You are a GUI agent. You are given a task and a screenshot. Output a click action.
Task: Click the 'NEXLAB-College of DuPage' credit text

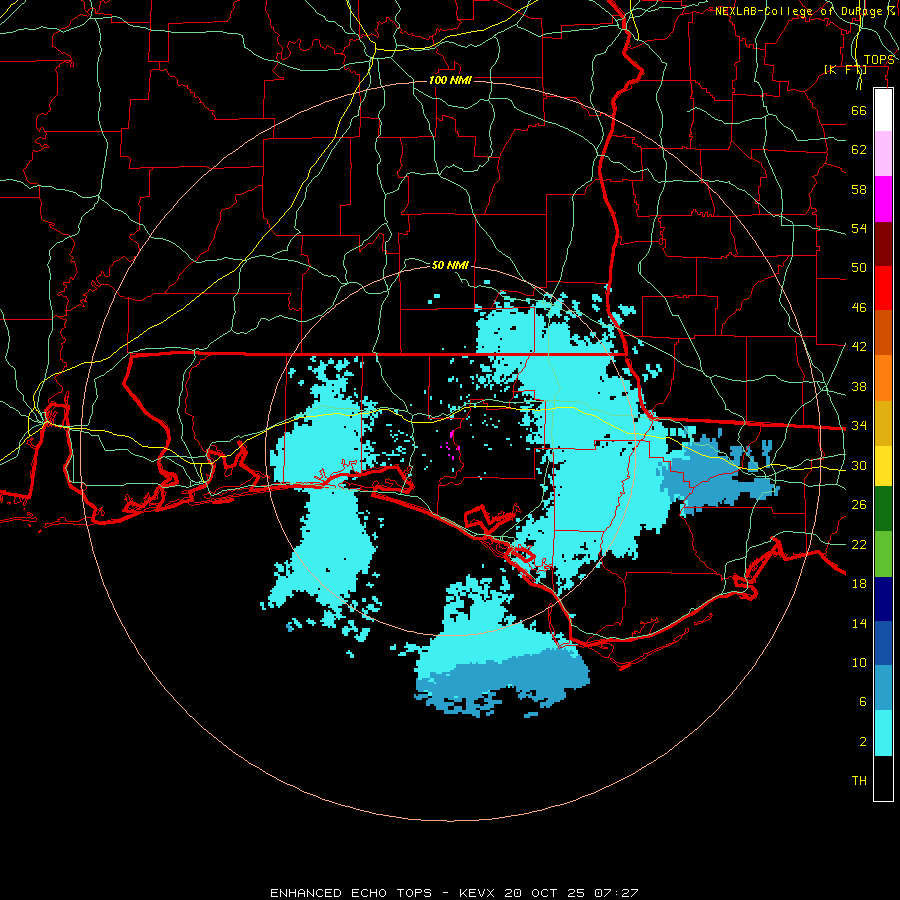[800, 11]
